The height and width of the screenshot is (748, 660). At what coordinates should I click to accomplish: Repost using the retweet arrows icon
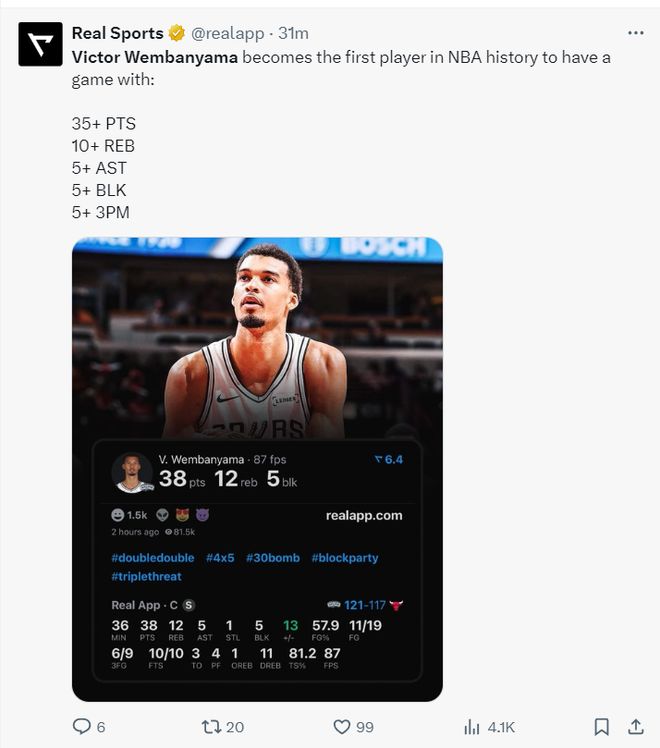[x=211, y=727]
